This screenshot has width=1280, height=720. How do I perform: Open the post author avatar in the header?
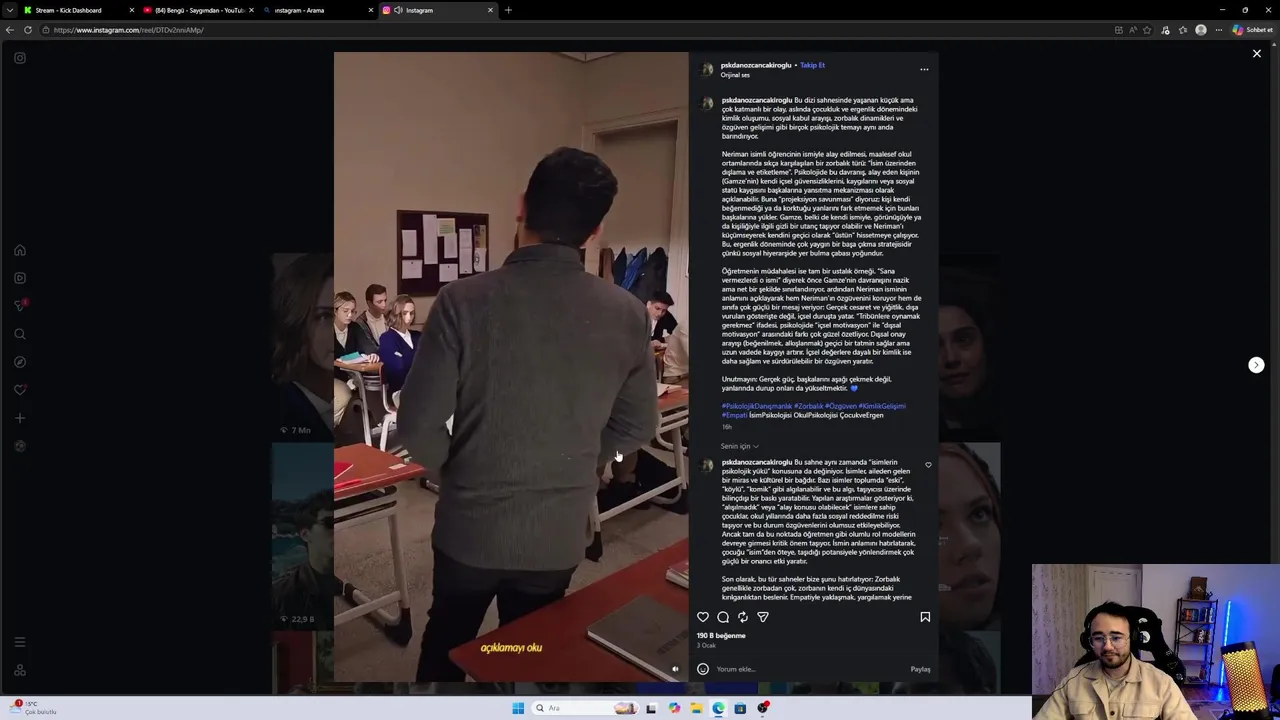click(707, 70)
